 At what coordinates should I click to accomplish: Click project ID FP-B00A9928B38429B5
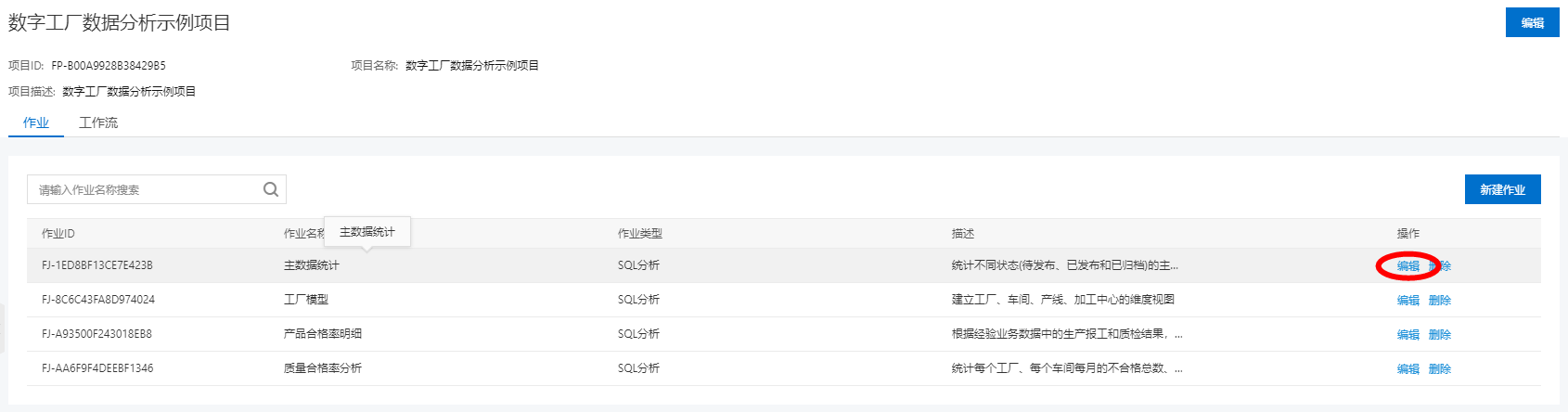[109, 66]
